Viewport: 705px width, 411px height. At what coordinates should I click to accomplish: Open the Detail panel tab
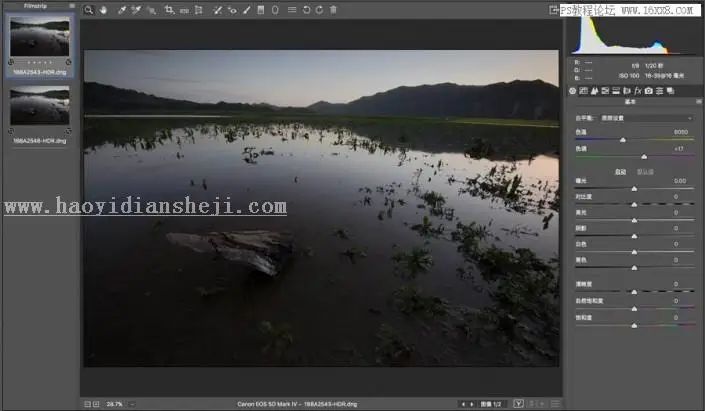coord(594,91)
